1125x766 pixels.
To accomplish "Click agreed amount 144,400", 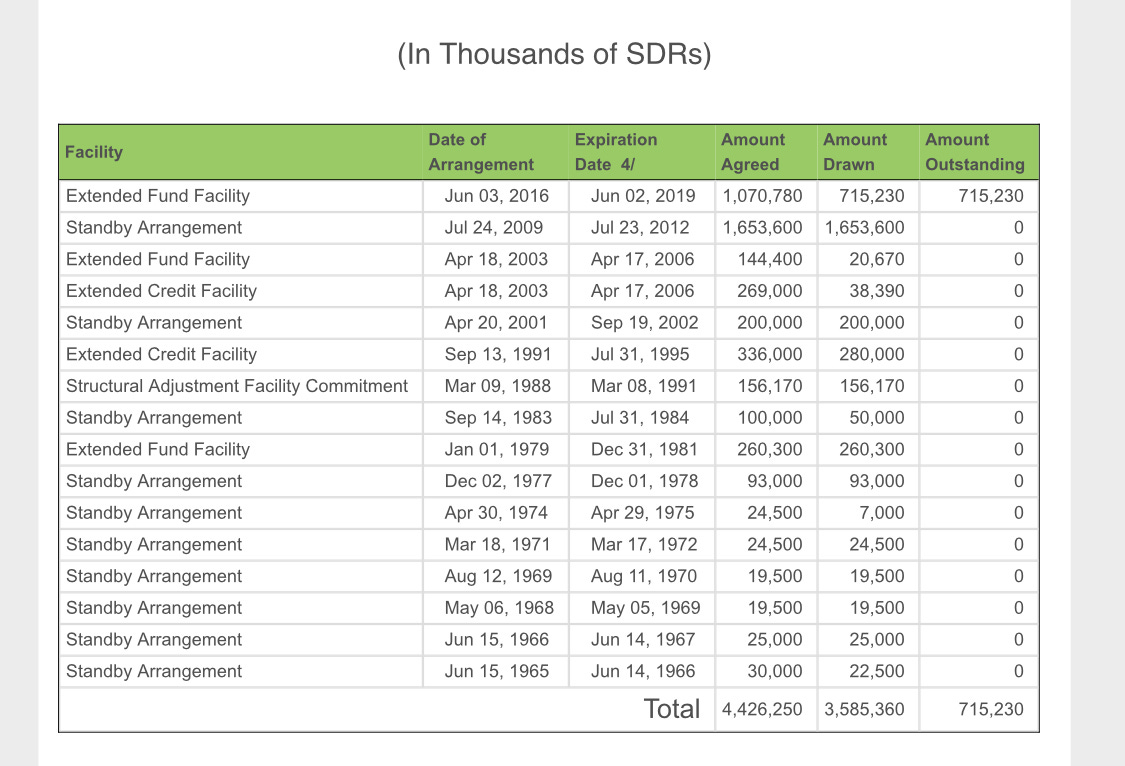I will pyautogui.click(x=770, y=259).
